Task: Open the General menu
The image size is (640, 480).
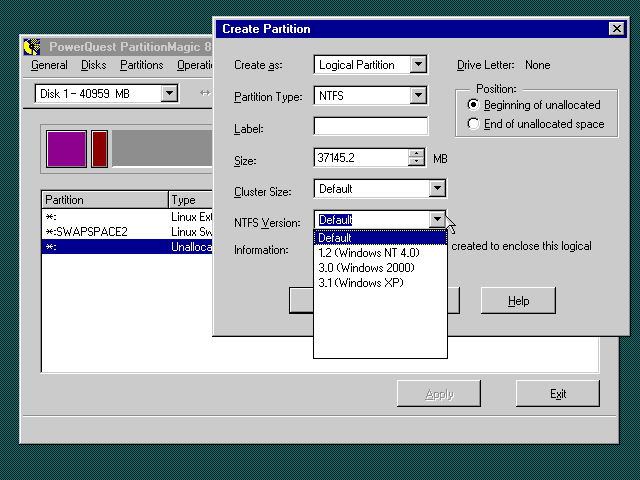Action: [49, 65]
